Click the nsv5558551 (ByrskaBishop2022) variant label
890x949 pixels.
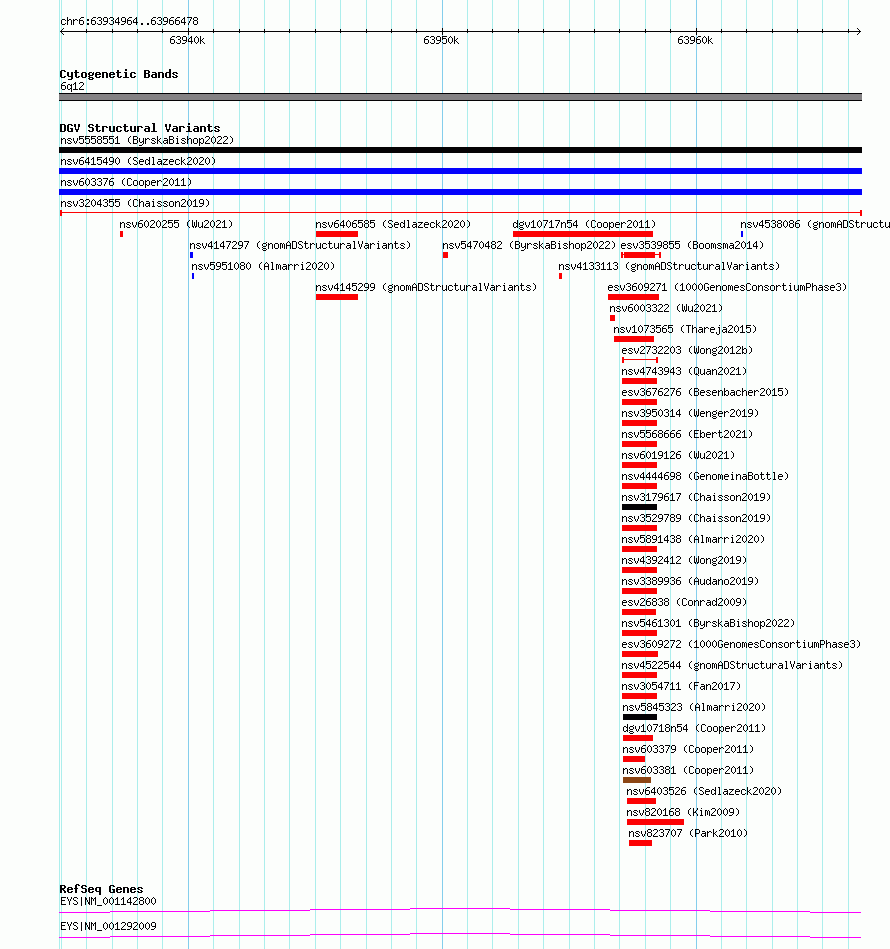147,140
